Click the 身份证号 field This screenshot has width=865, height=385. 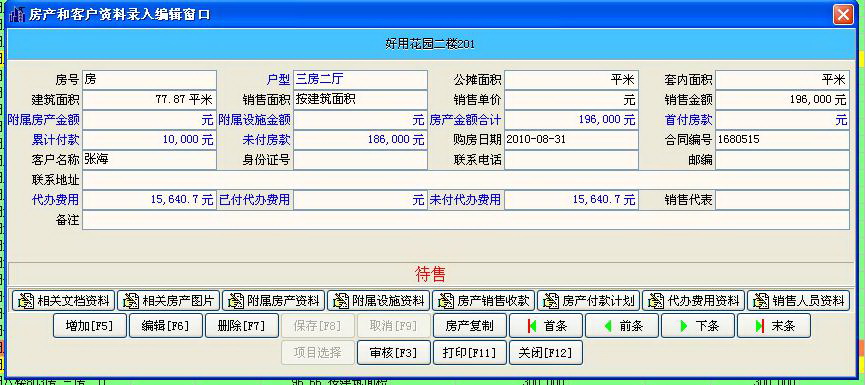(x=360, y=160)
